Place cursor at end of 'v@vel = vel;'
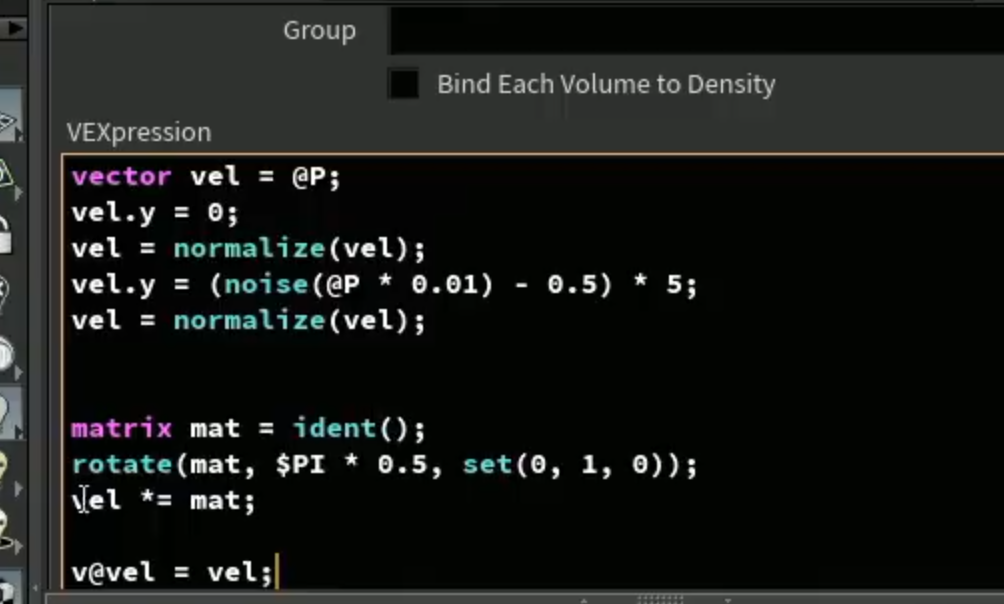The width and height of the screenshot is (1004, 604). pyautogui.click(x=275, y=572)
